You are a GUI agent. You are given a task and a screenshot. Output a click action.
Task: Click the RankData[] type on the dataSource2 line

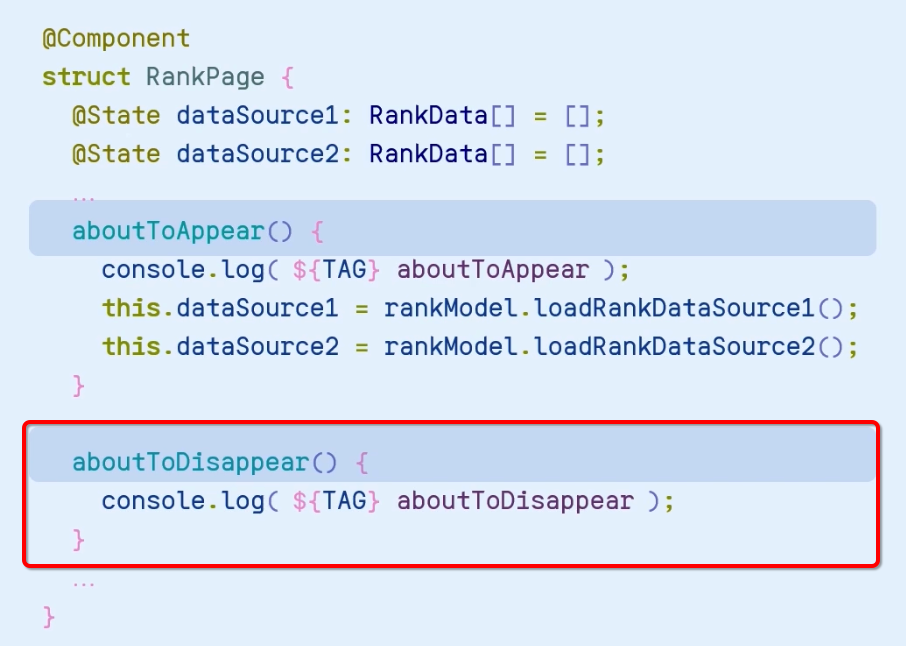tap(443, 154)
